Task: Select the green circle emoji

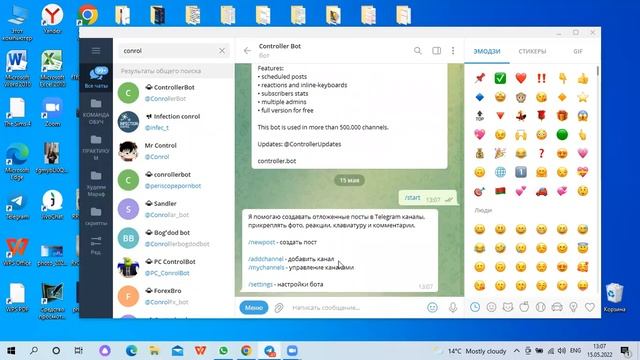Action: 562,134
